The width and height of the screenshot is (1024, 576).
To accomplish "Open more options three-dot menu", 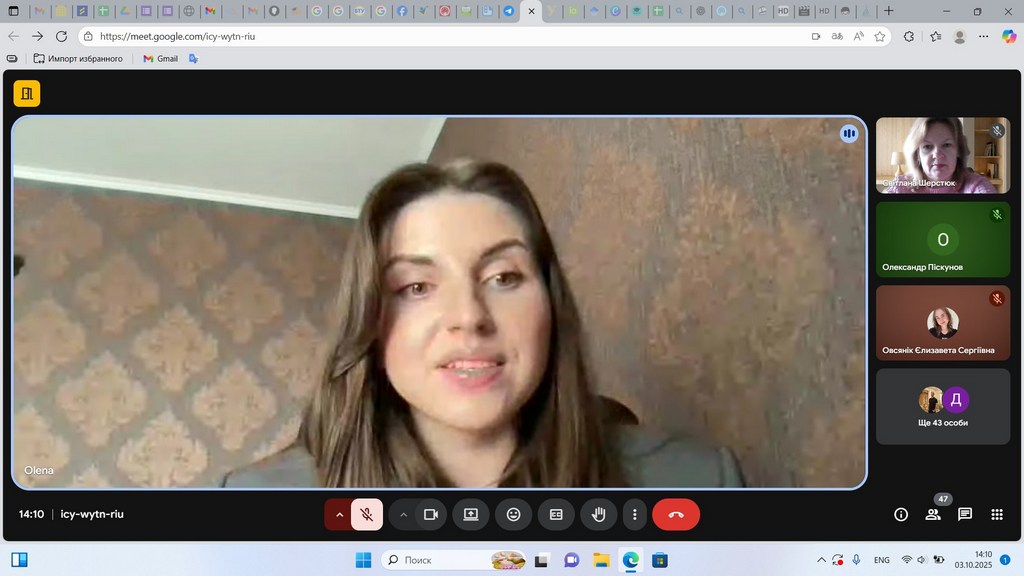I will pyautogui.click(x=635, y=514).
